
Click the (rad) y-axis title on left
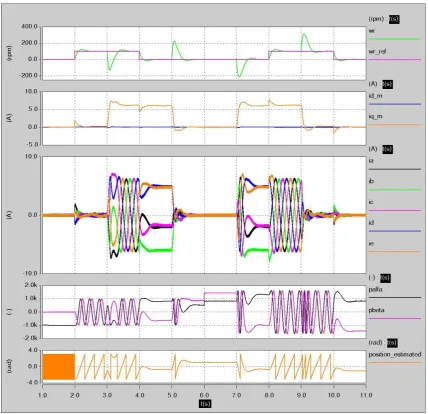pyautogui.click(x=9, y=366)
